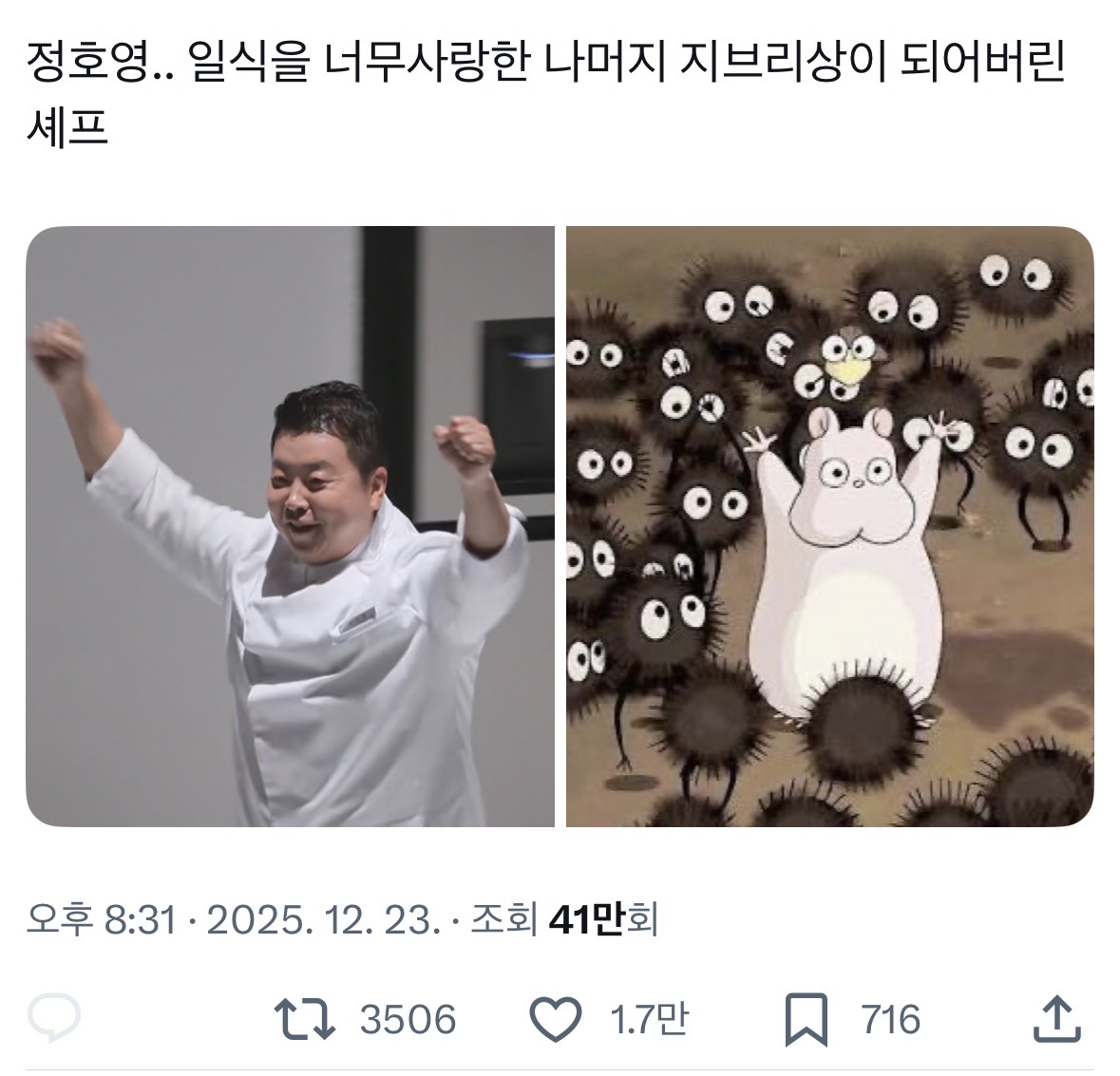Image resolution: width=1120 pixels, height=1076 pixels.
Task: Open the 조회 41만회 view count analytics
Action: [564, 919]
